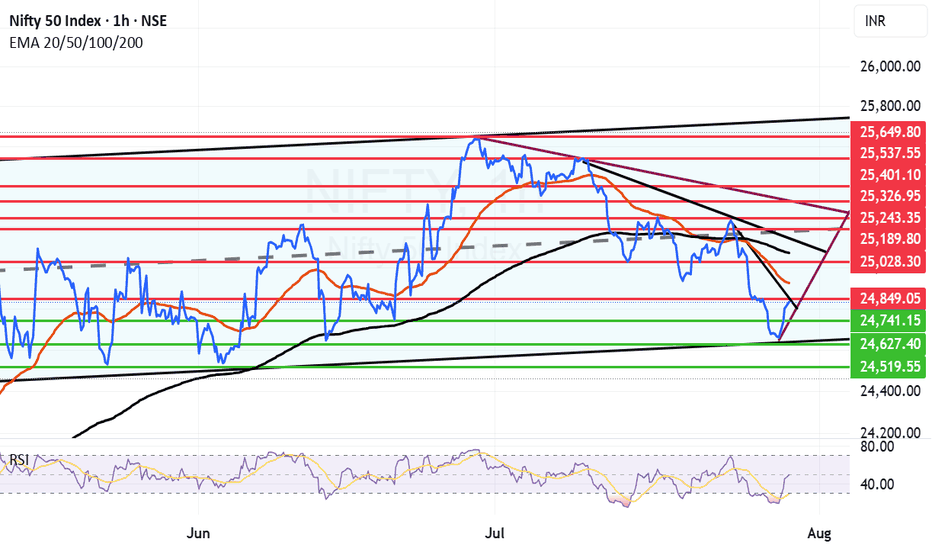Click the Jul time axis label
Image resolution: width=932 pixels, height=550 pixels.
(495, 533)
